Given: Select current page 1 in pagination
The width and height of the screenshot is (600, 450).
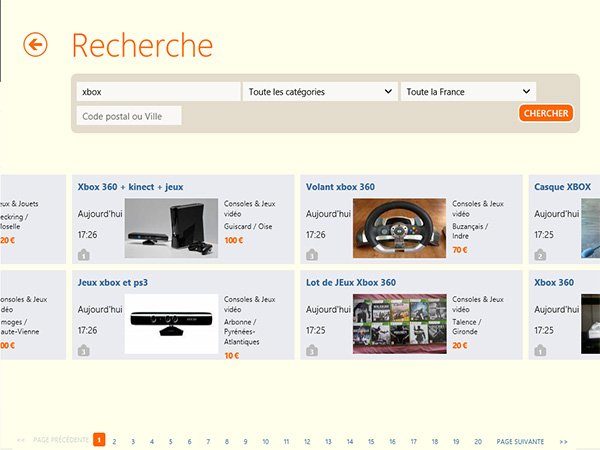Looking at the screenshot, I should click(99, 440).
